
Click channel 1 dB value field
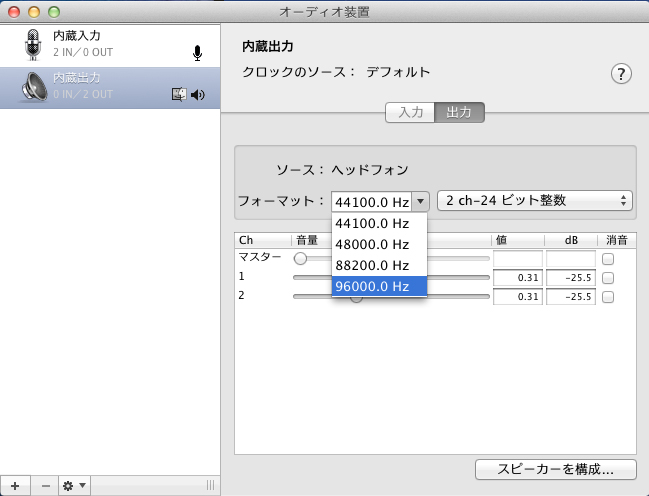coord(570,277)
